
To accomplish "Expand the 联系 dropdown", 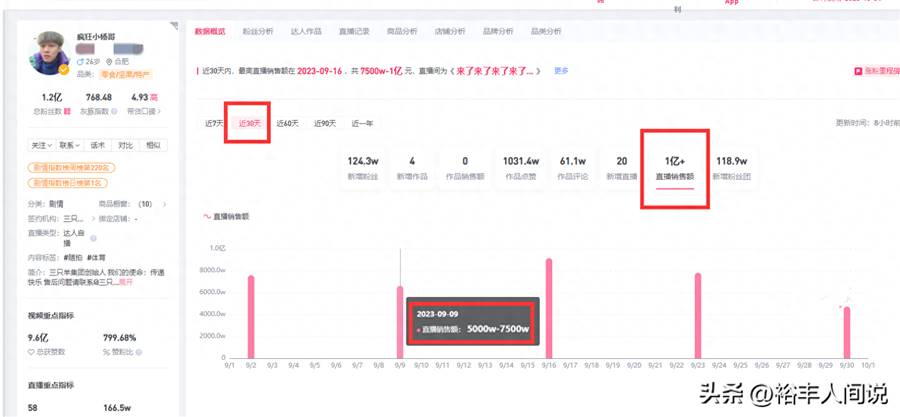I will tap(70, 146).
